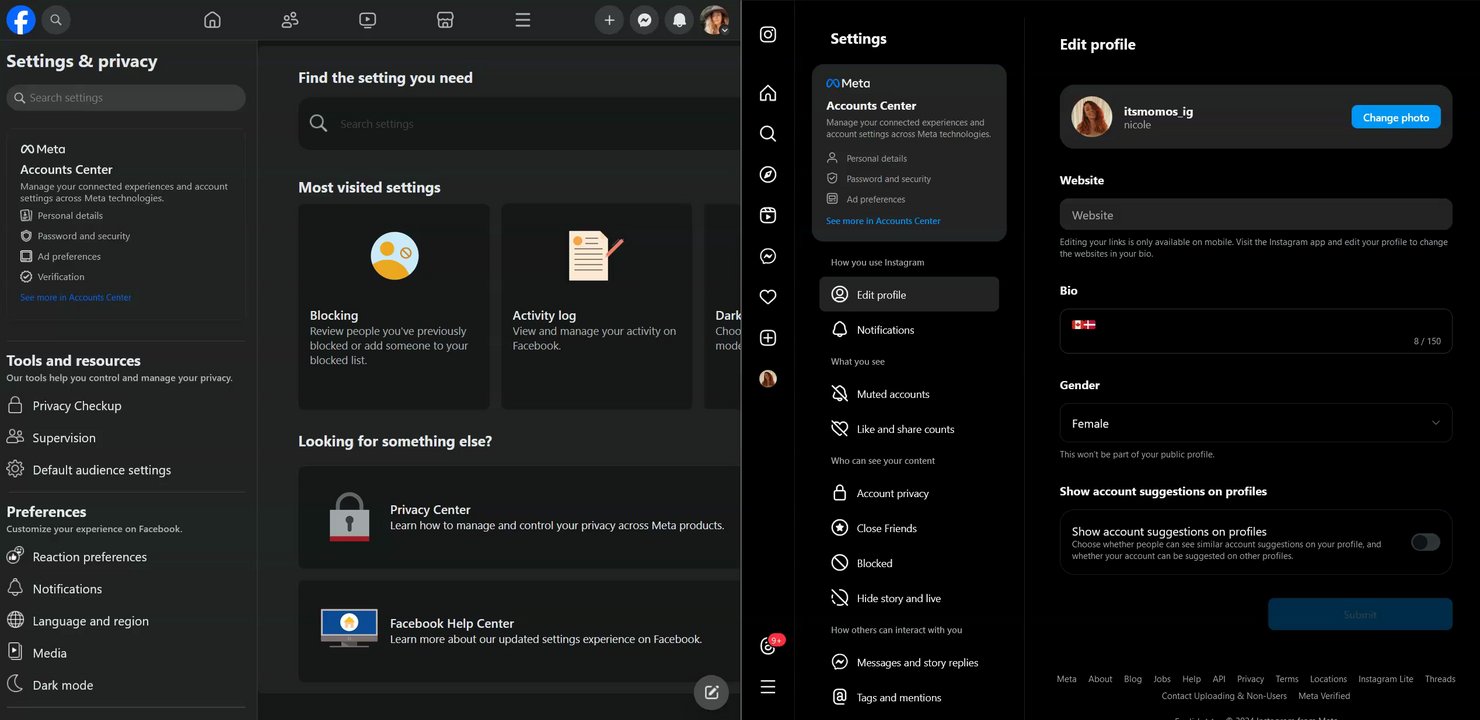This screenshot has width=1480, height=720.
Task: Click See more in Accounts Center on Instagram
Action: 883,221
